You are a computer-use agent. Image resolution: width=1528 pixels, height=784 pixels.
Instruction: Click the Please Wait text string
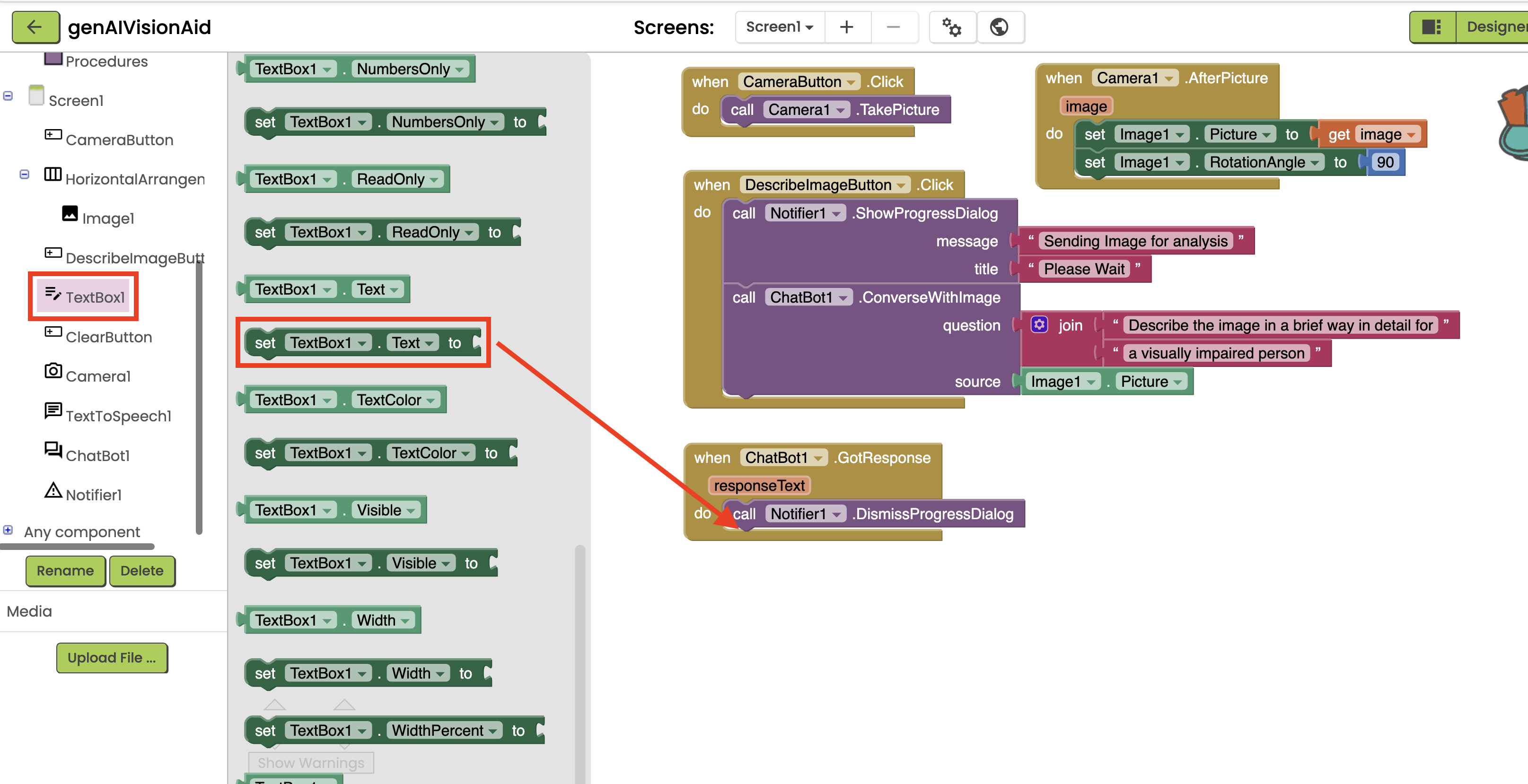(x=1084, y=269)
